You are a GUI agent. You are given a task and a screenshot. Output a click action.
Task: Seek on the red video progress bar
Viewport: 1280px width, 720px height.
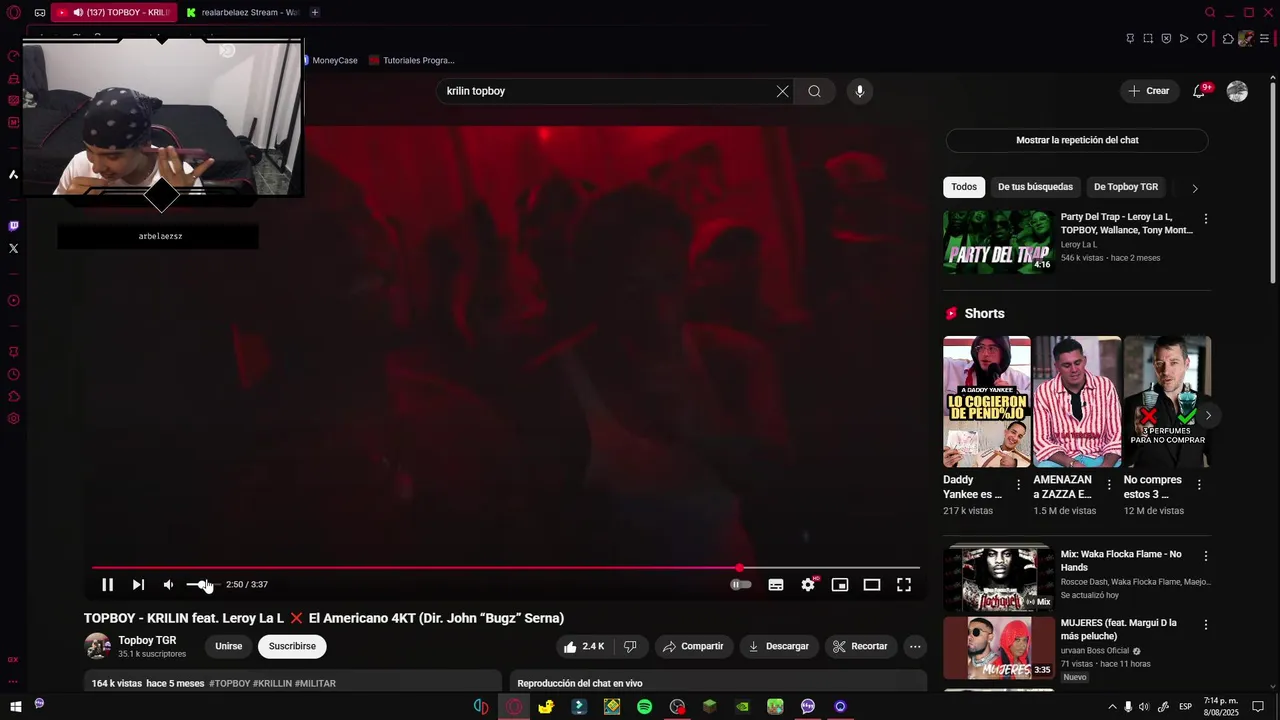pos(505,568)
